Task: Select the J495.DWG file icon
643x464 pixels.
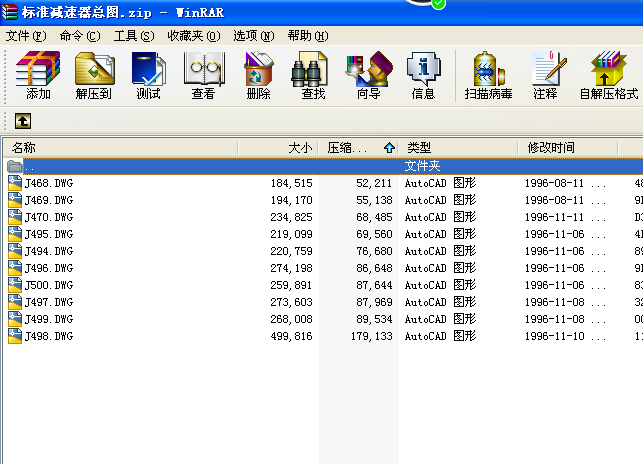Action: (x=15, y=234)
